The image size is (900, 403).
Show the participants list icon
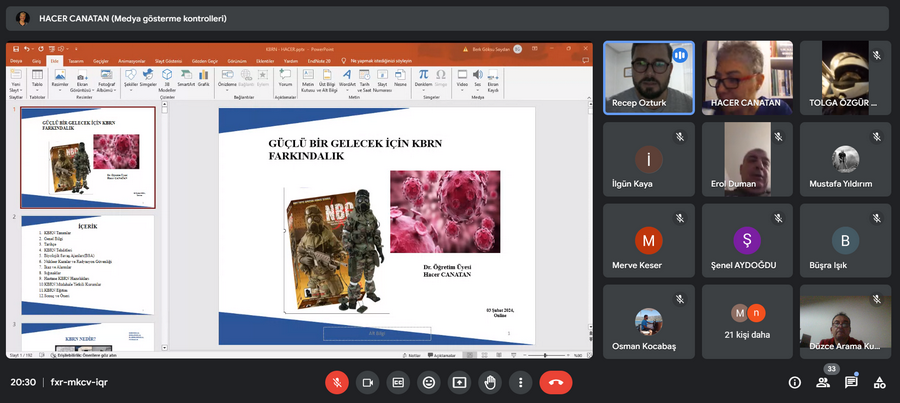(x=823, y=382)
